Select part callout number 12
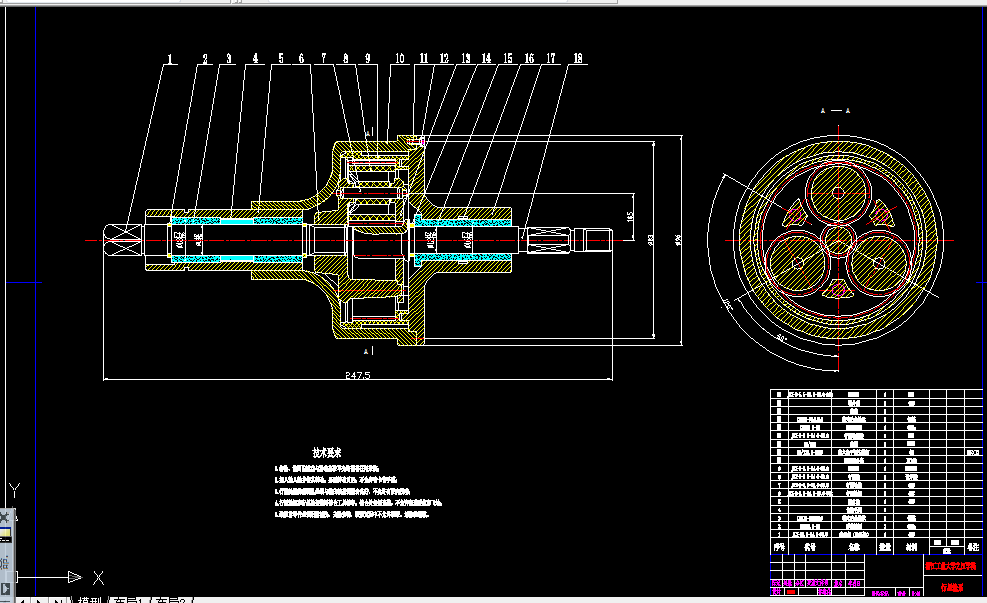The image size is (987, 603). click(444, 59)
